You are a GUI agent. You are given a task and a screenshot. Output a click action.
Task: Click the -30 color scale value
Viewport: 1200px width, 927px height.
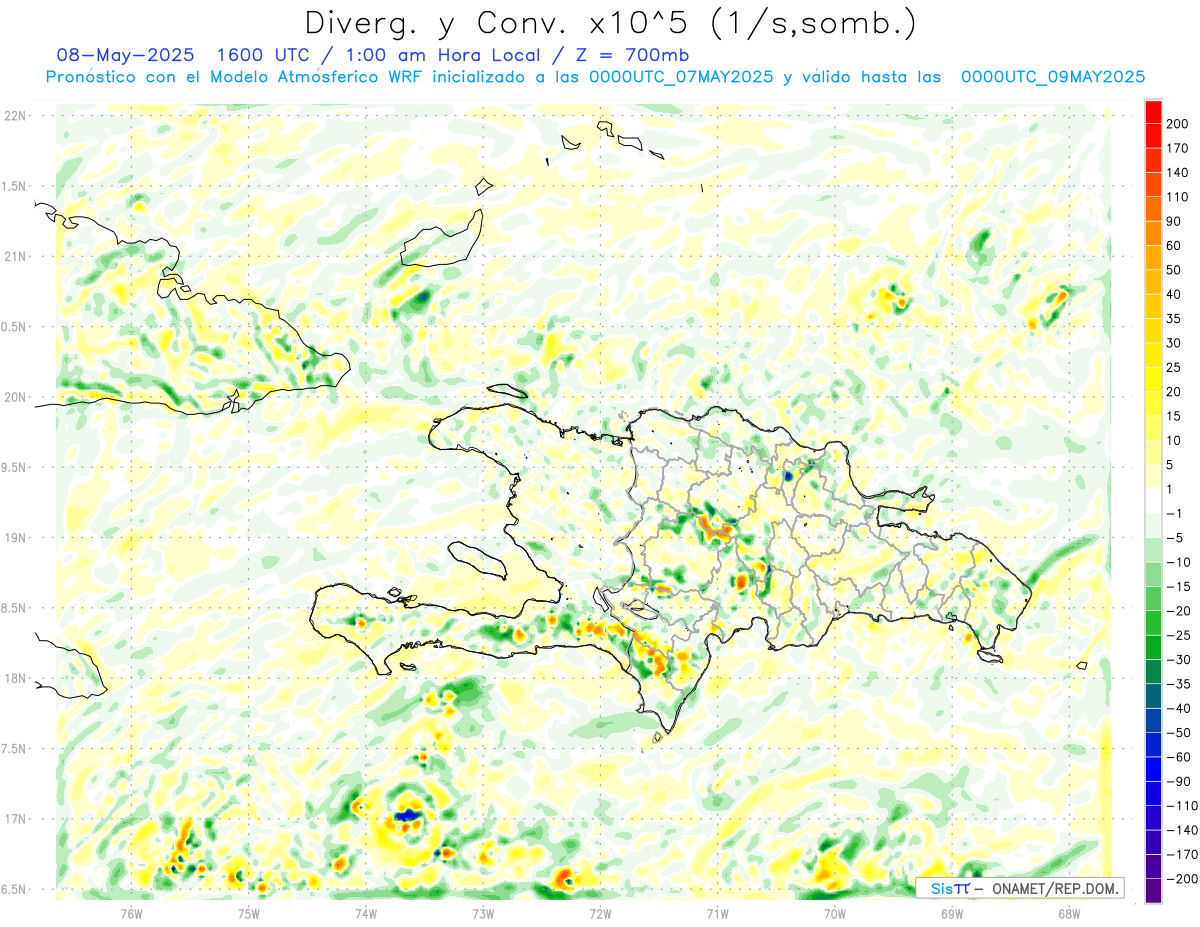1181,659
